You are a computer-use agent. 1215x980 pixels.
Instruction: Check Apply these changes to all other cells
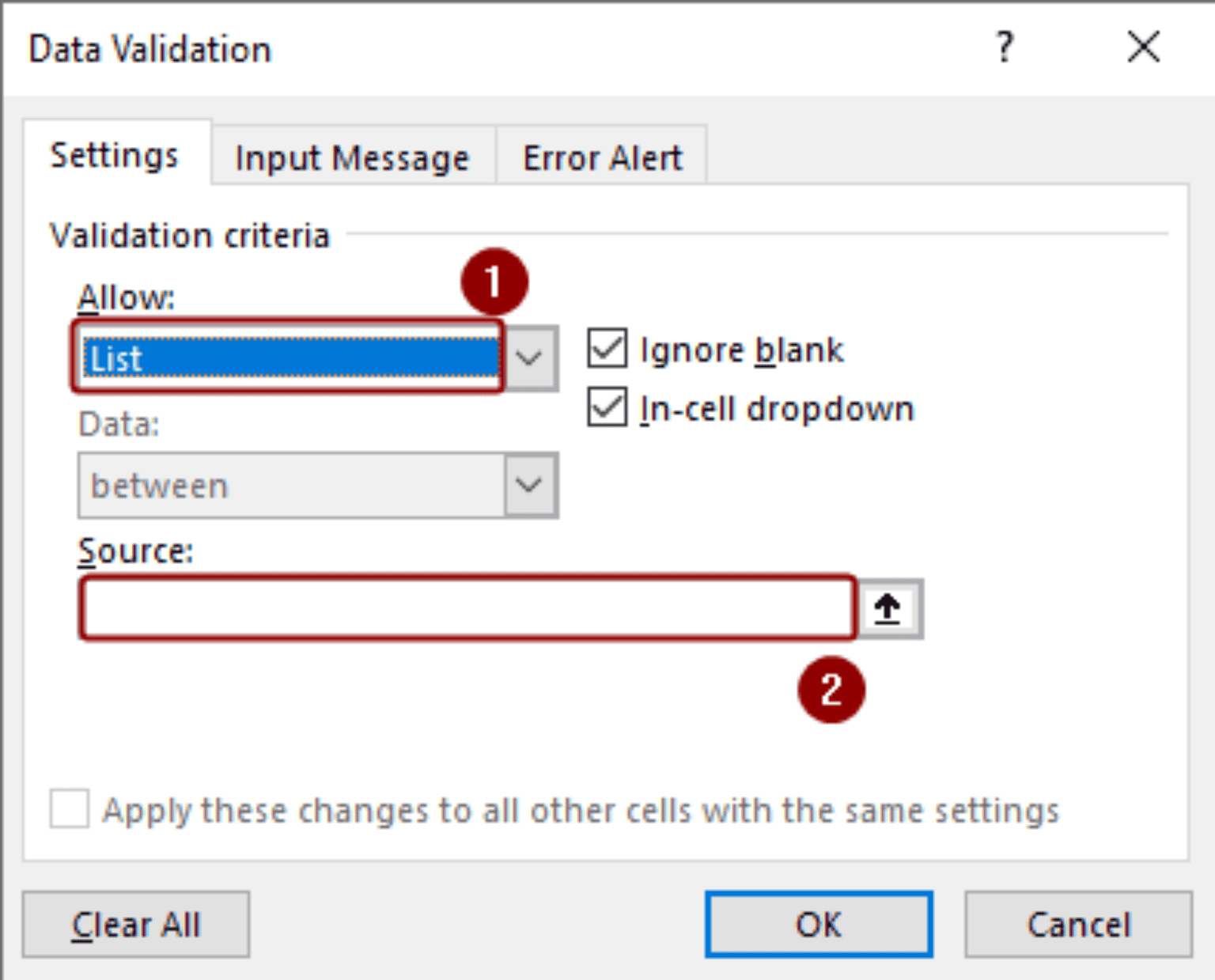(70, 808)
